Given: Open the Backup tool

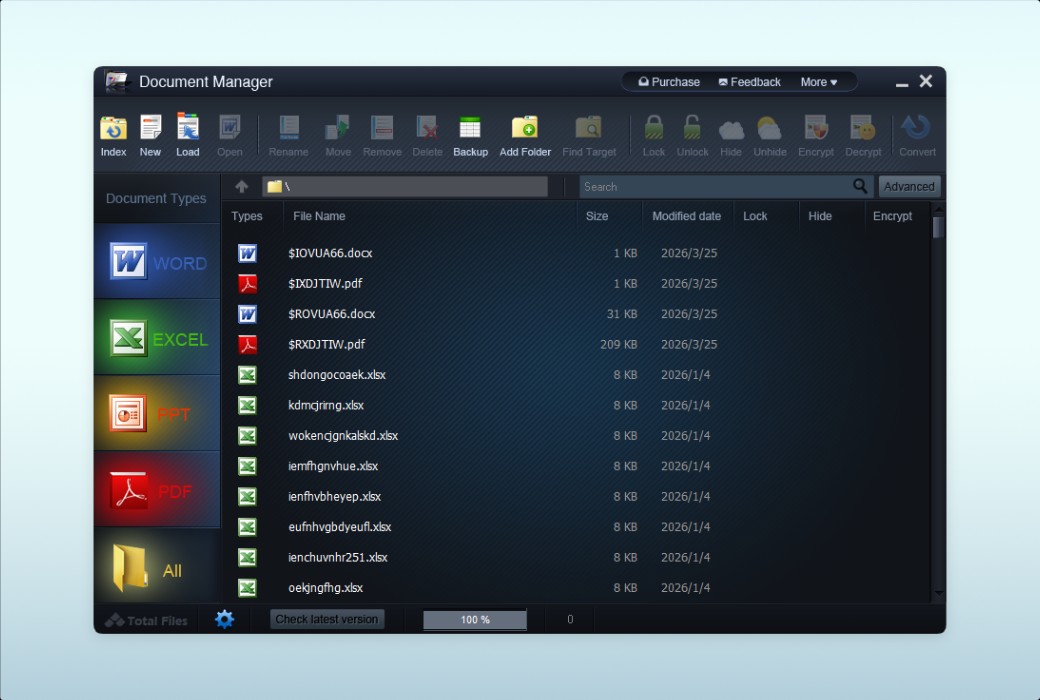Looking at the screenshot, I should tap(470, 135).
